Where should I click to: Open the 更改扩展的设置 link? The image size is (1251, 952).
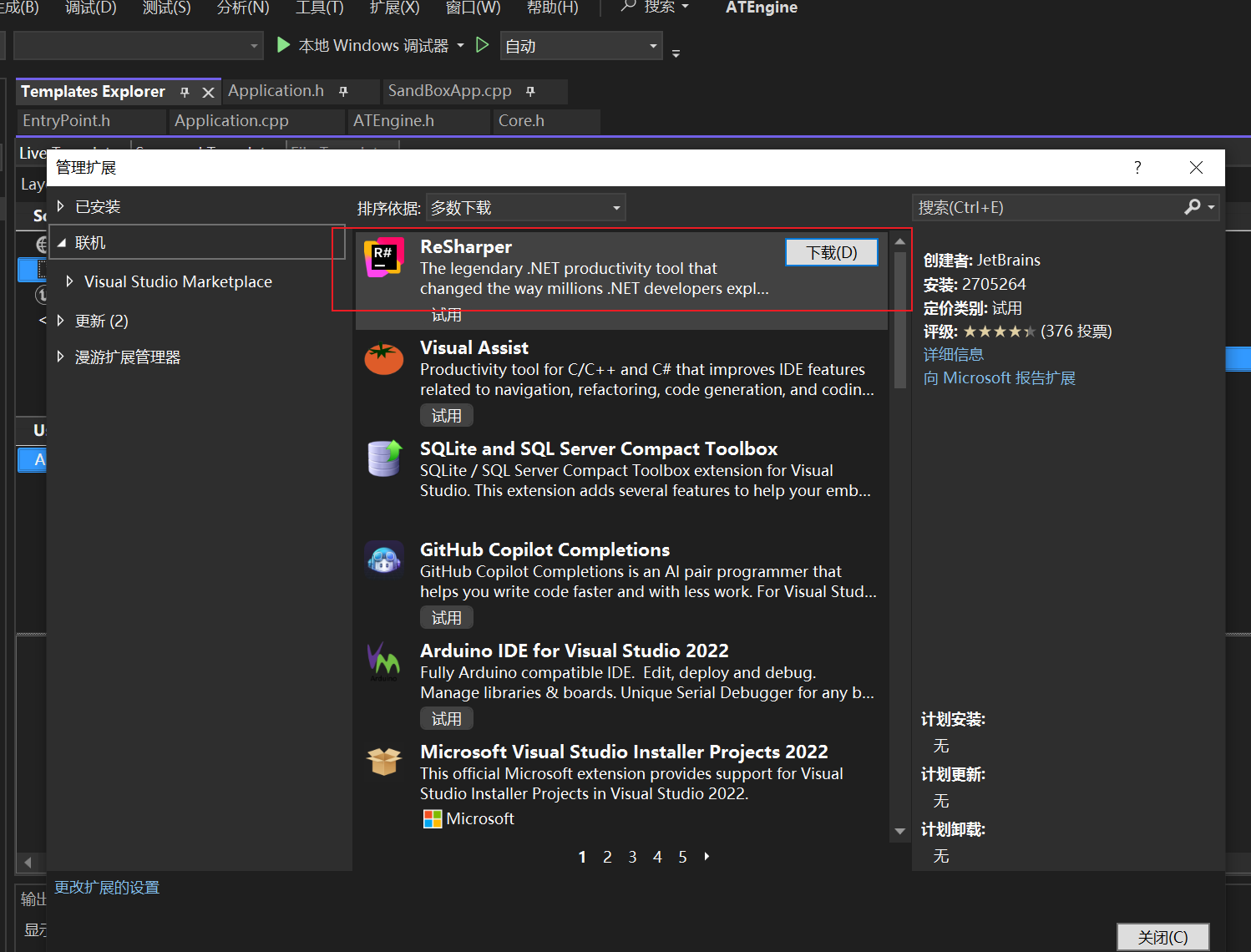(107, 888)
